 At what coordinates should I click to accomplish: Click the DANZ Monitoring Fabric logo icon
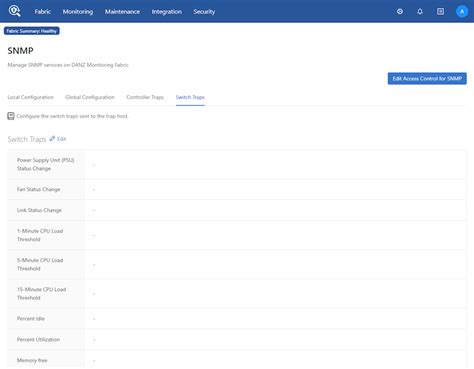tap(14, 11)
